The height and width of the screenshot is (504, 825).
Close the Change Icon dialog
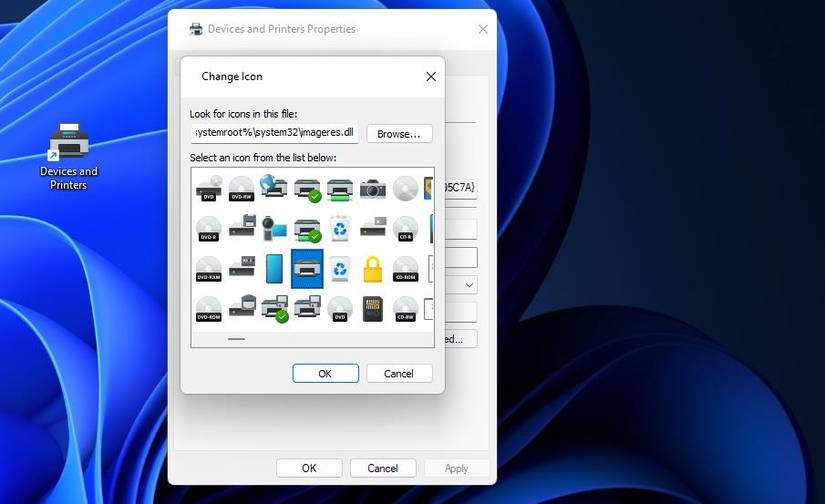pyautogui.click(x=431, y=77)
